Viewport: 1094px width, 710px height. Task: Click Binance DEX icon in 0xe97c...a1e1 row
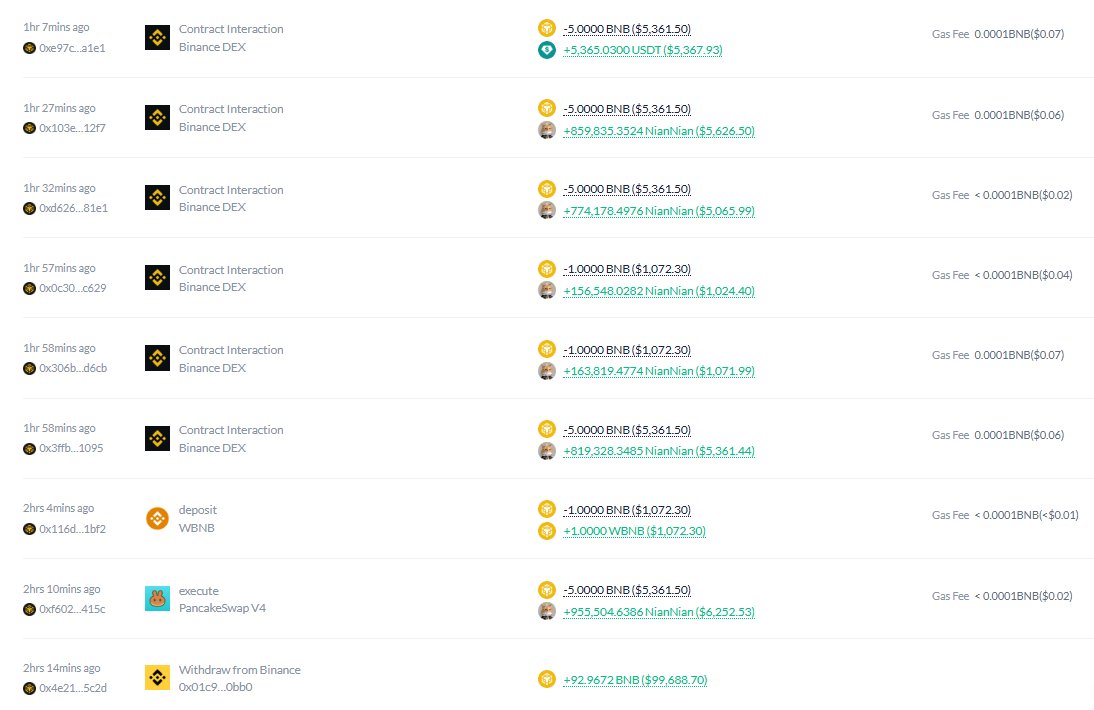(157, 38)
